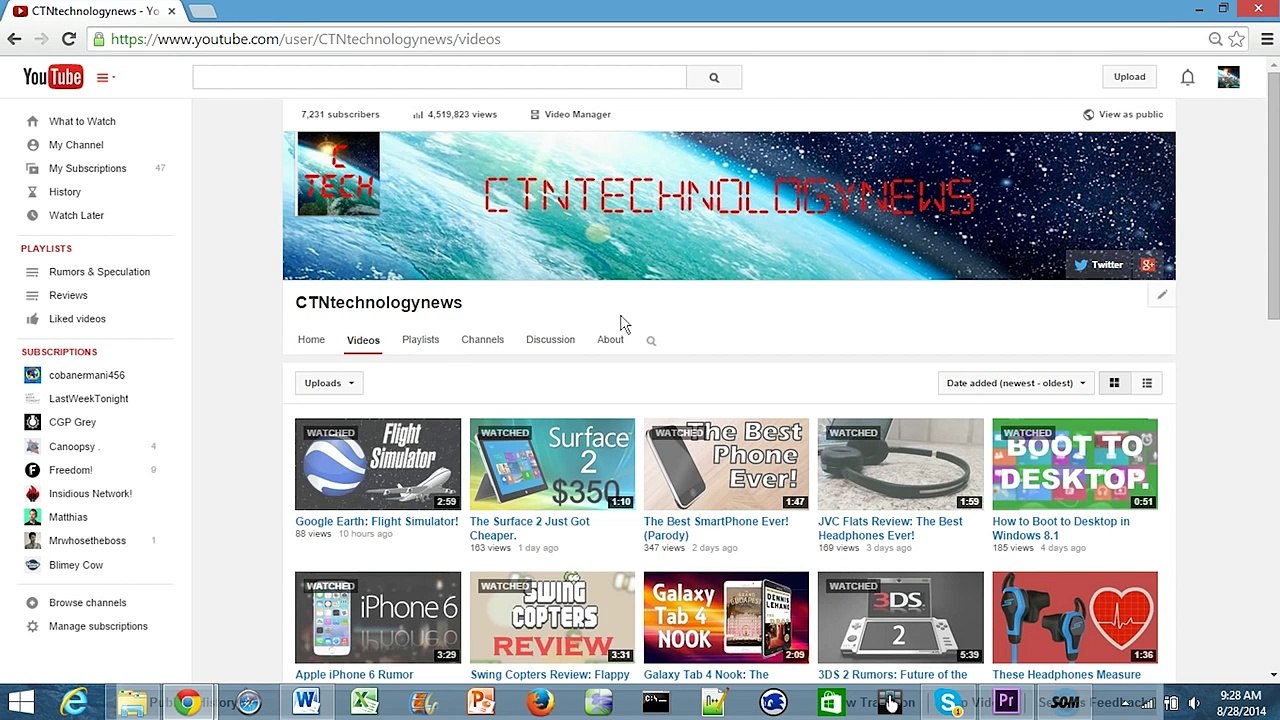The width and height of the screenshot is (1280, 720).
Task: Open the notifications bell
Action: [1187, 77]
